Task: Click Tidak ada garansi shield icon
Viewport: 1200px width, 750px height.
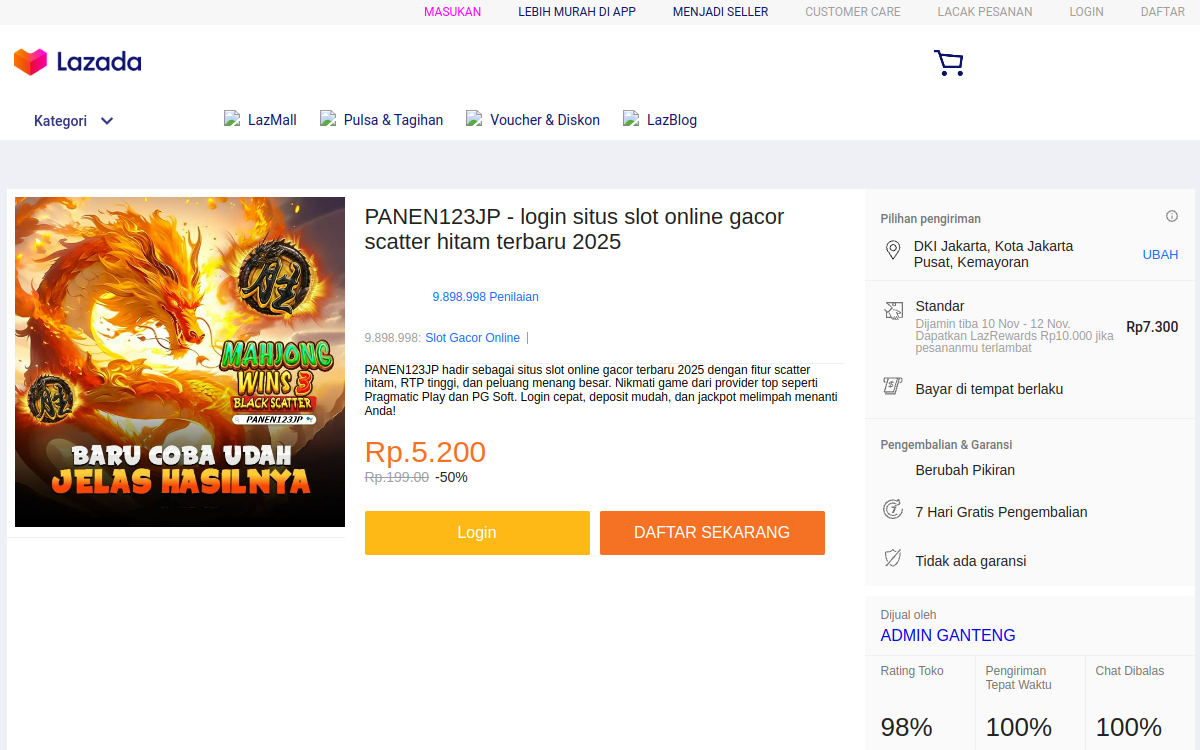Action: (893, 559)
